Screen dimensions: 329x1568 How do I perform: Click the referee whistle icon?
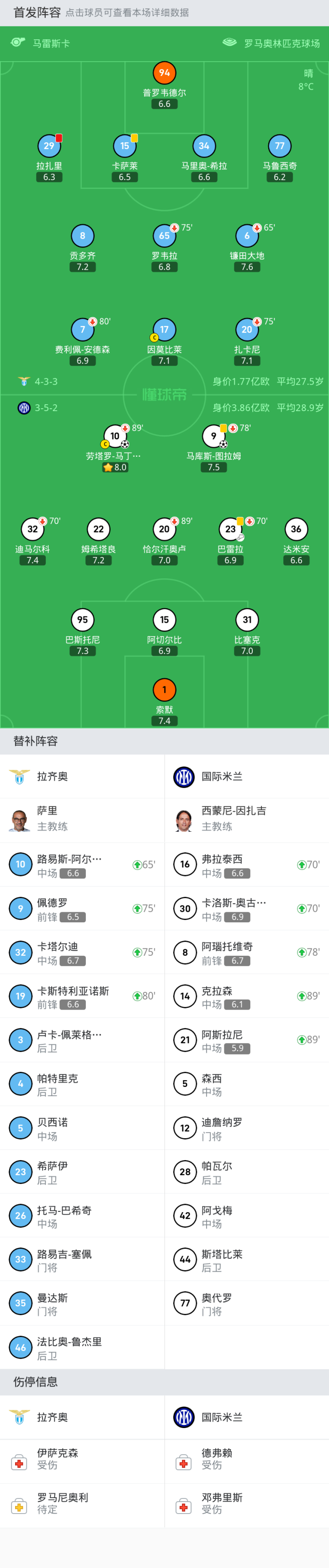pos(18,43)
